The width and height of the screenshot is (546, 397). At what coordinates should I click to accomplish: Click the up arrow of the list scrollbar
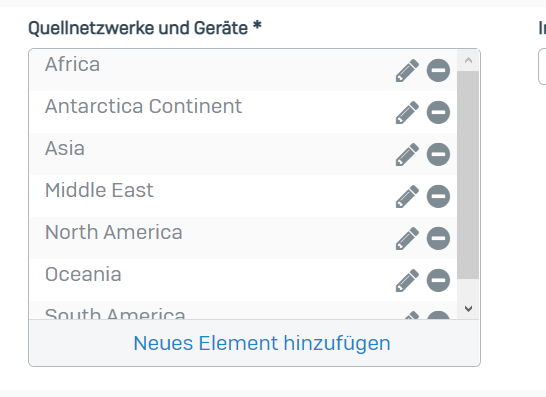click(468, 61)
